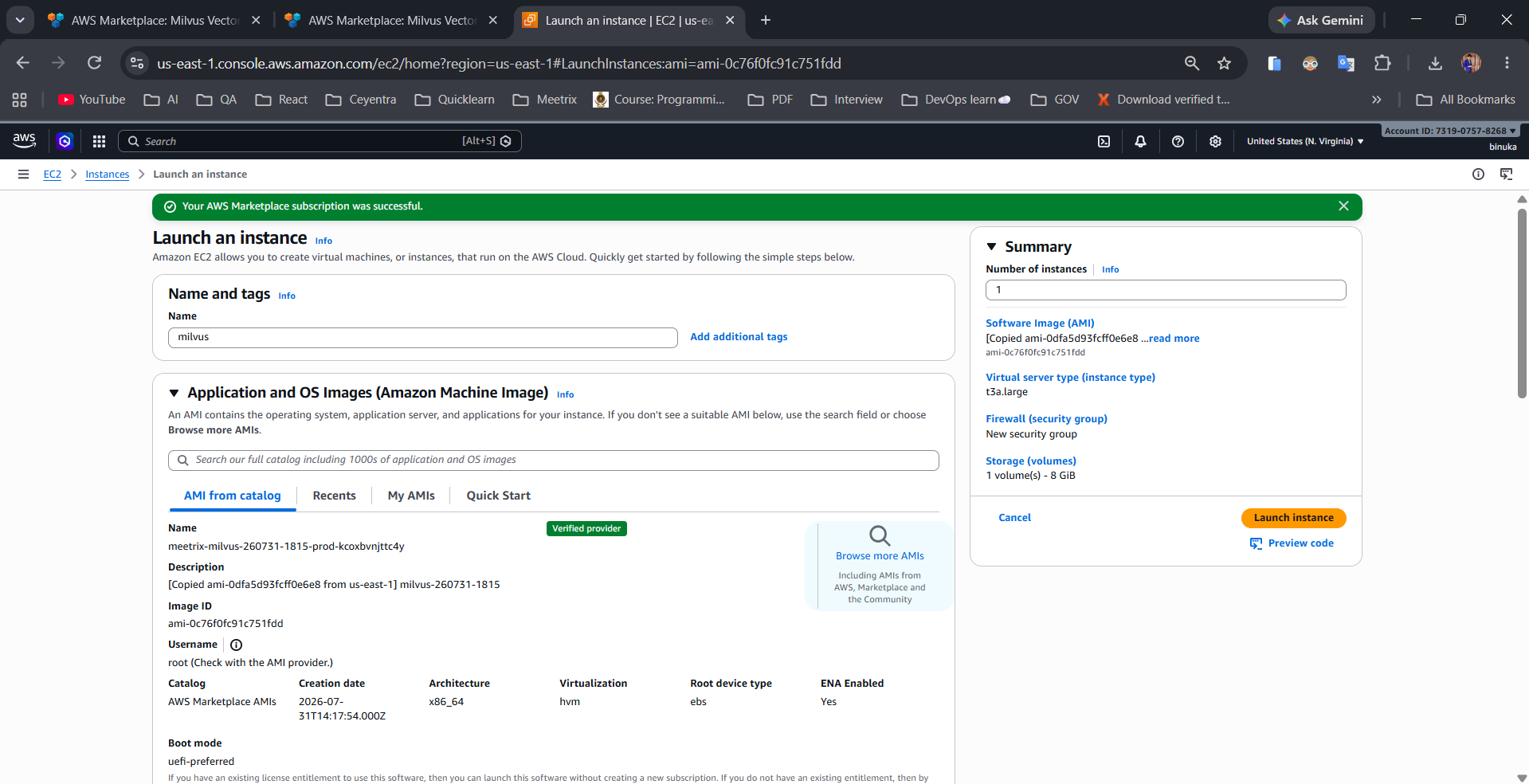The height and width of the screenshot is (784, 1529).
Task: Open the Account ID dropdown menu
Action: pyautogui.click(x=1450, y=131)
